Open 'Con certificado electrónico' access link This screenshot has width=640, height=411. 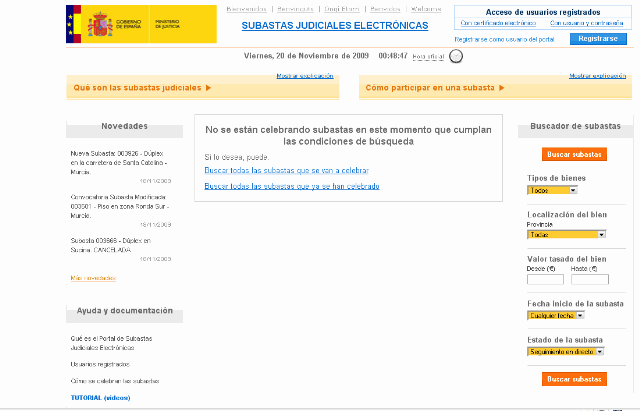point(498,23)
